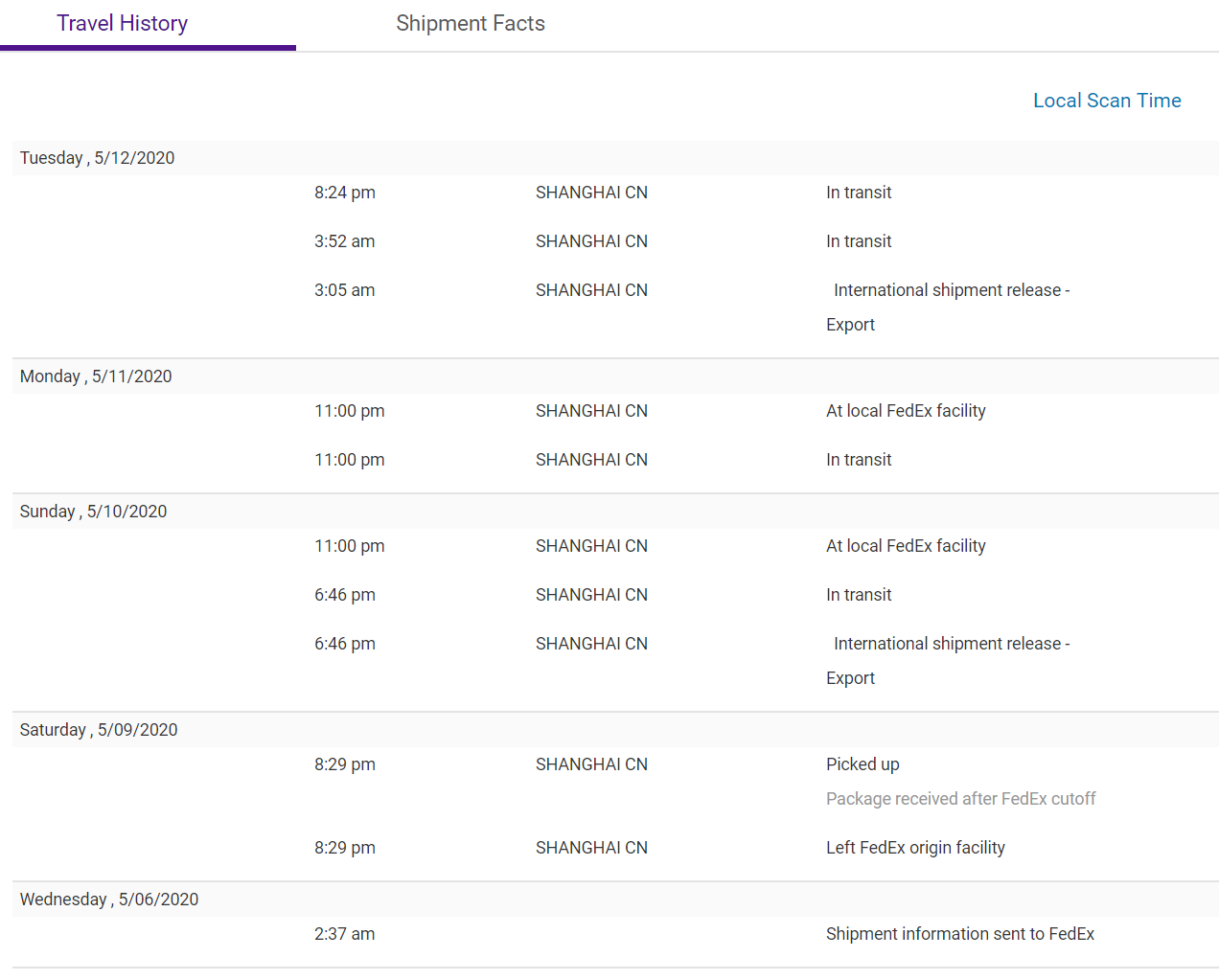Click the Saturday, 5/09/2020 date header
1219x980 pixels.
point(99,730)
